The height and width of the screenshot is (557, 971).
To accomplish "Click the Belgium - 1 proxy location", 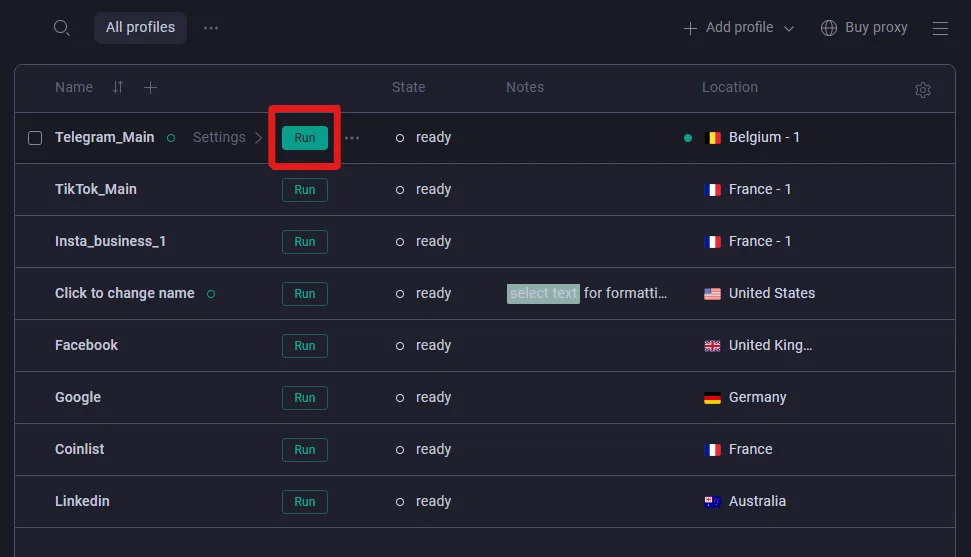I will coord(764,138).
